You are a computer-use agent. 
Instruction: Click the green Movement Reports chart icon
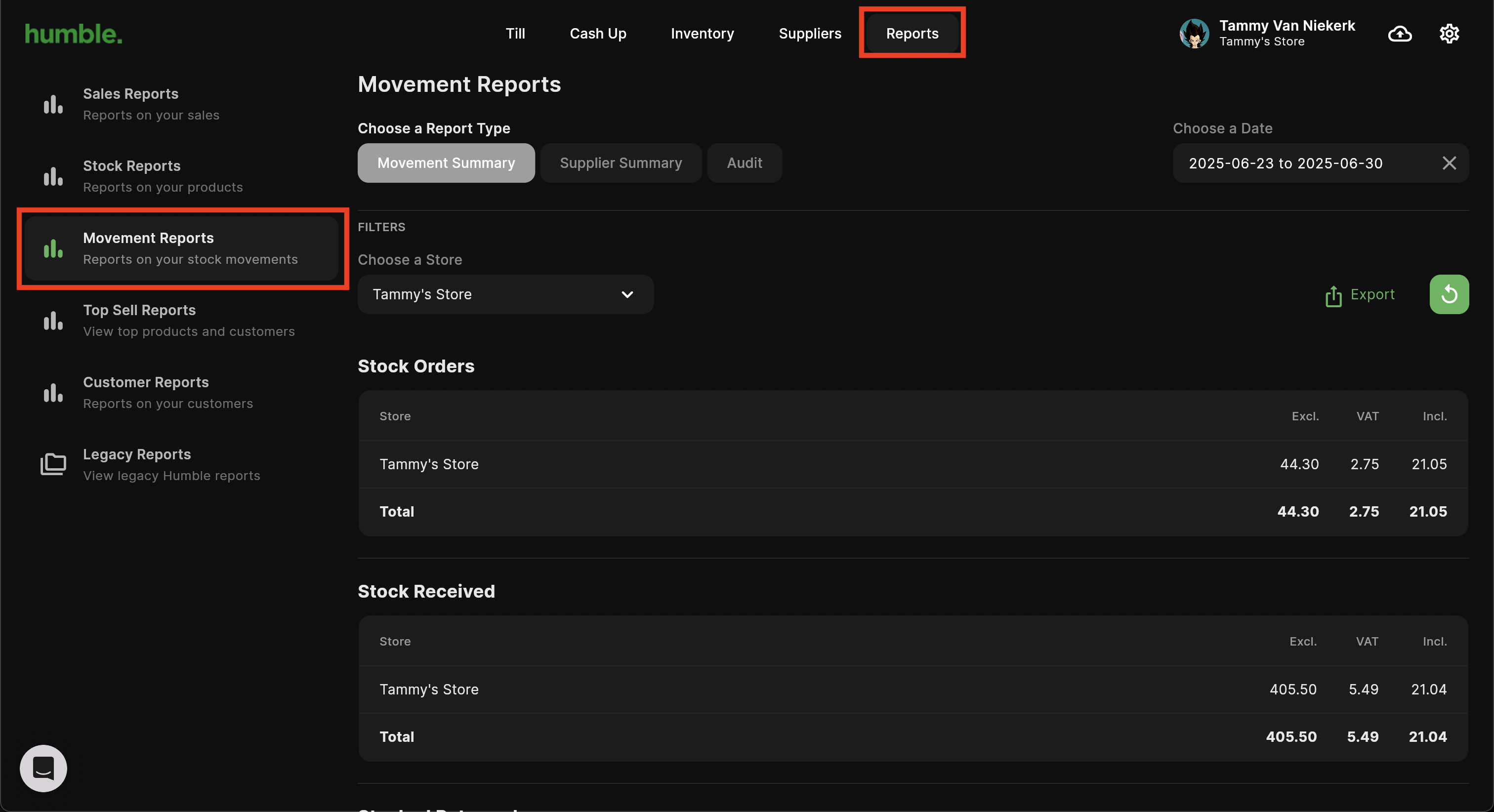pos(53,248)
